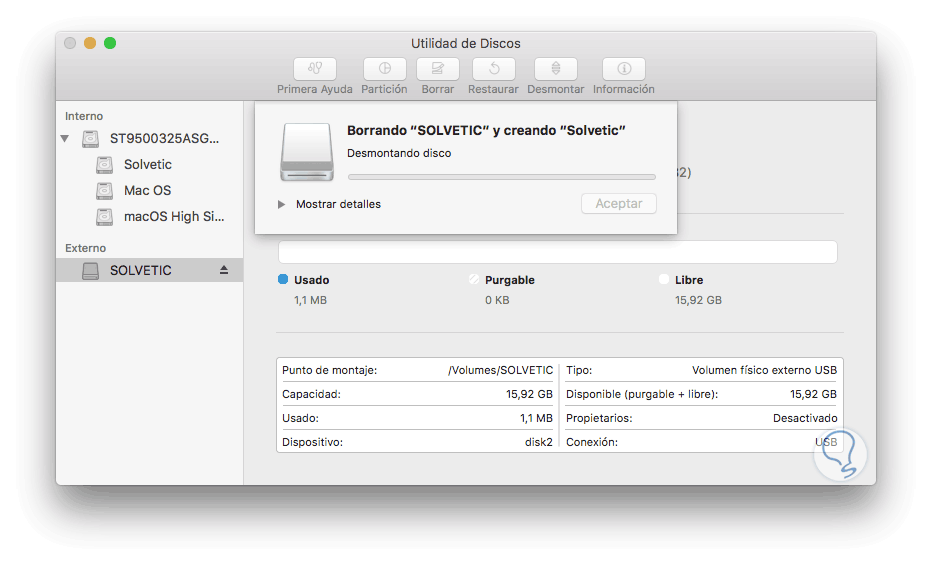932x565 pixels.
Task: Click the Purgable striped indicator
Action: click(x=474, y=280)
